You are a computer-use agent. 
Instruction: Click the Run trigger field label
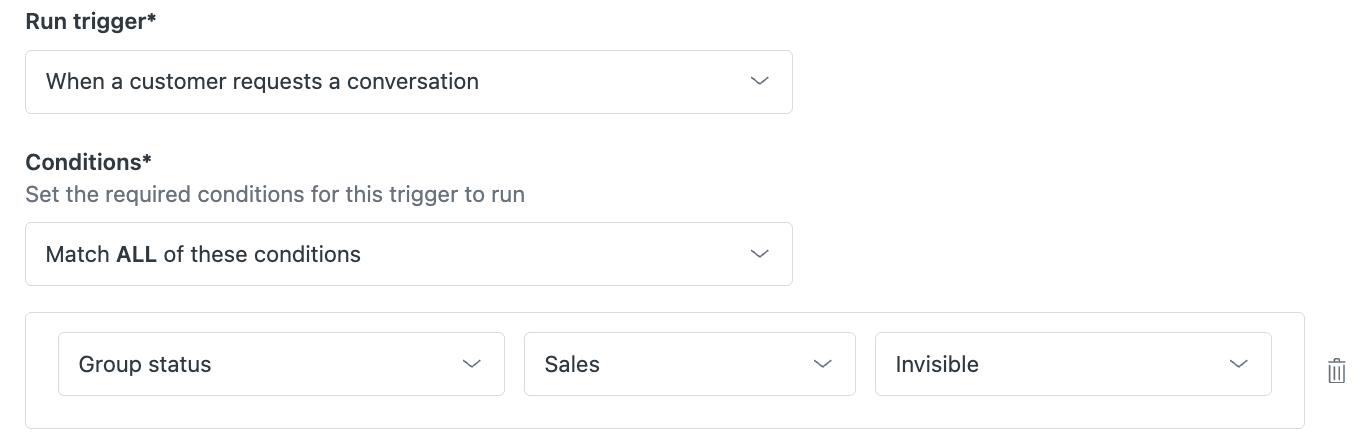click(x=91, y=20)
